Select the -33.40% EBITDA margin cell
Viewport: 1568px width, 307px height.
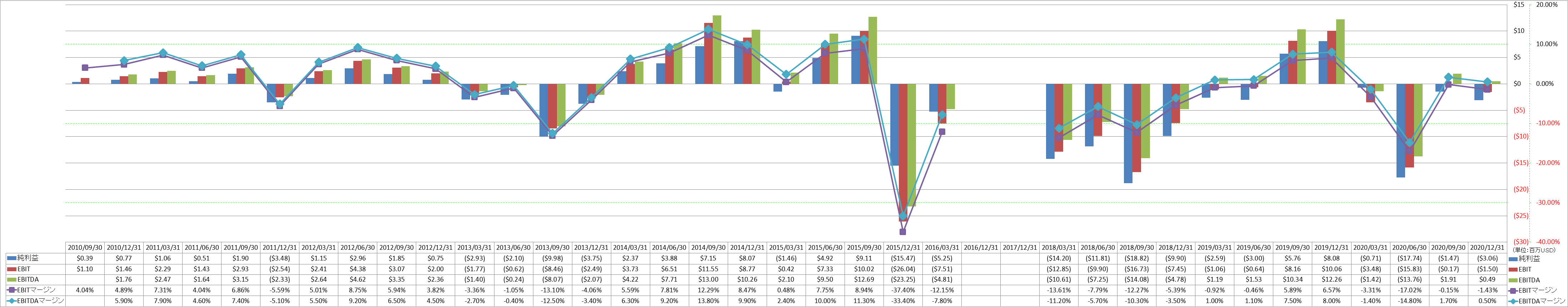(x=903, y=301)
